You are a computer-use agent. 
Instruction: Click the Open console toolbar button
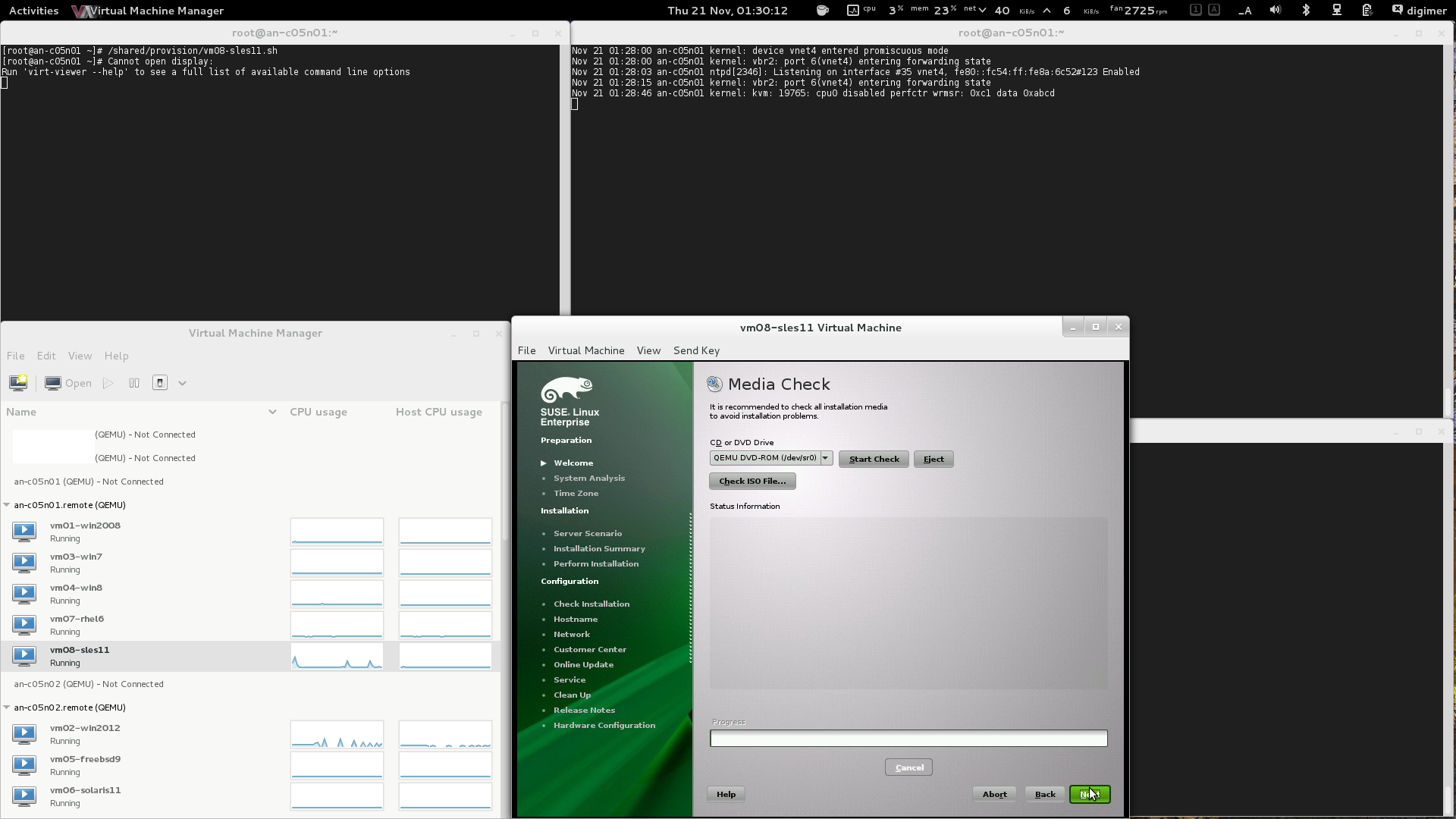[x=69, y=383]
